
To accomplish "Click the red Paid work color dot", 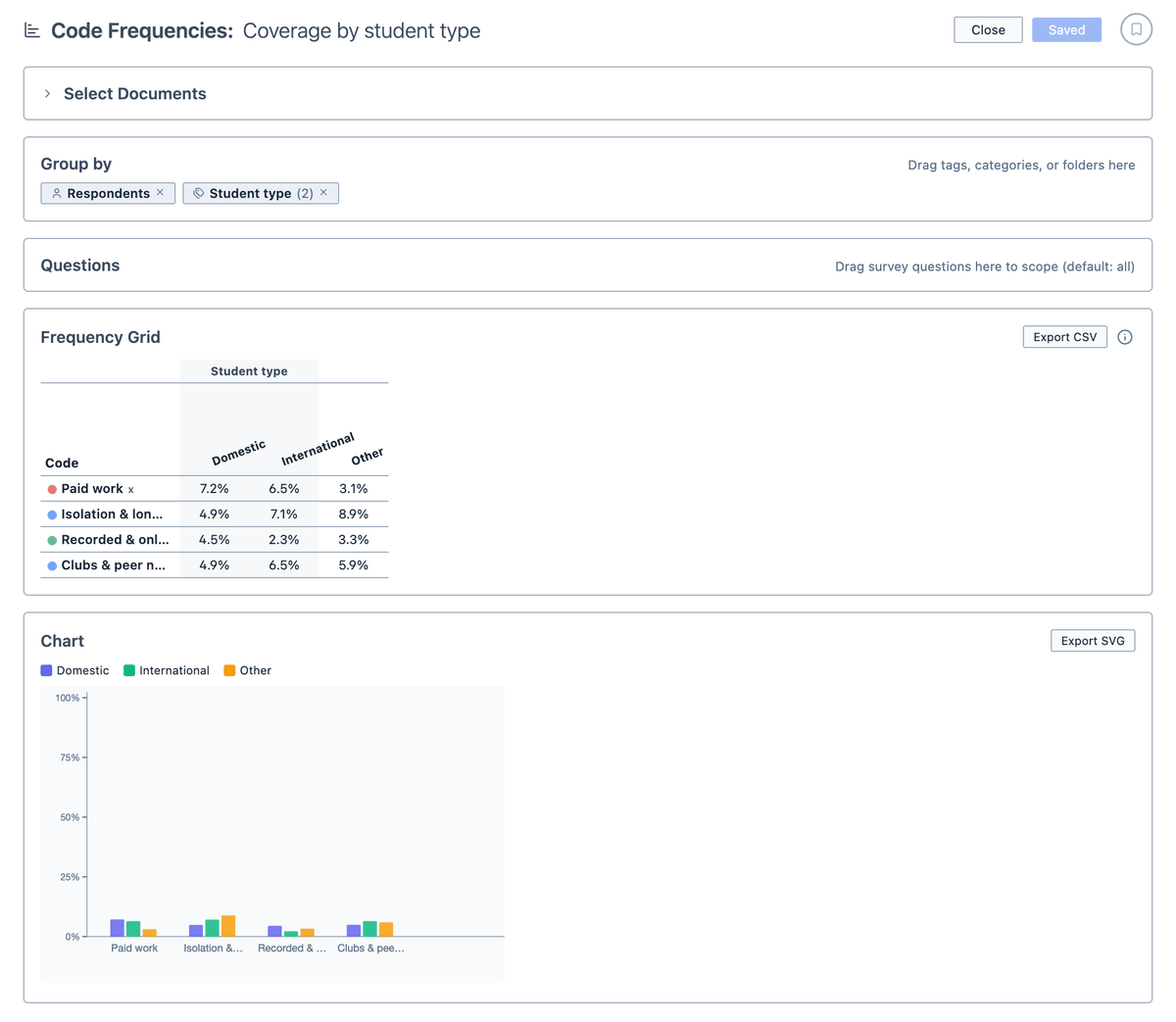I will point(52,489).
